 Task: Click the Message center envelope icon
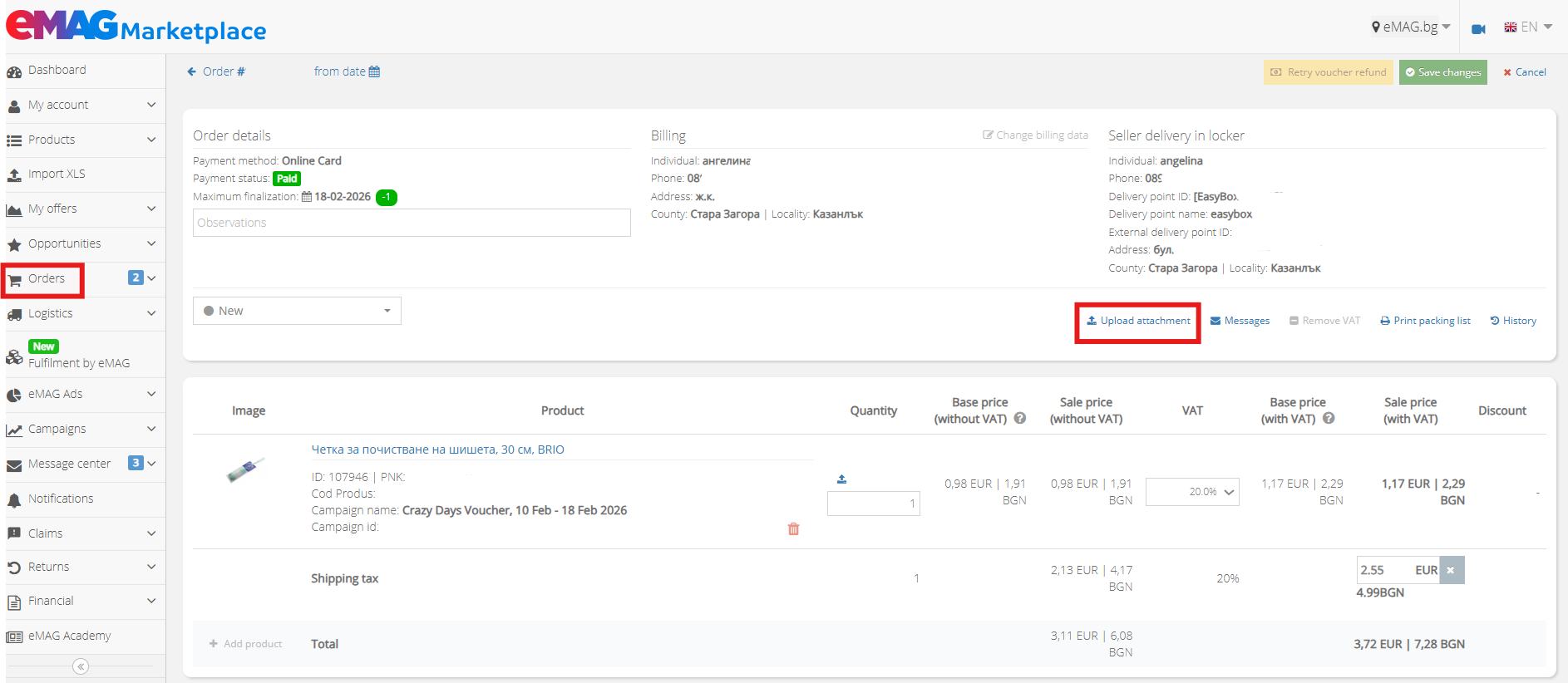click(14, 465)
